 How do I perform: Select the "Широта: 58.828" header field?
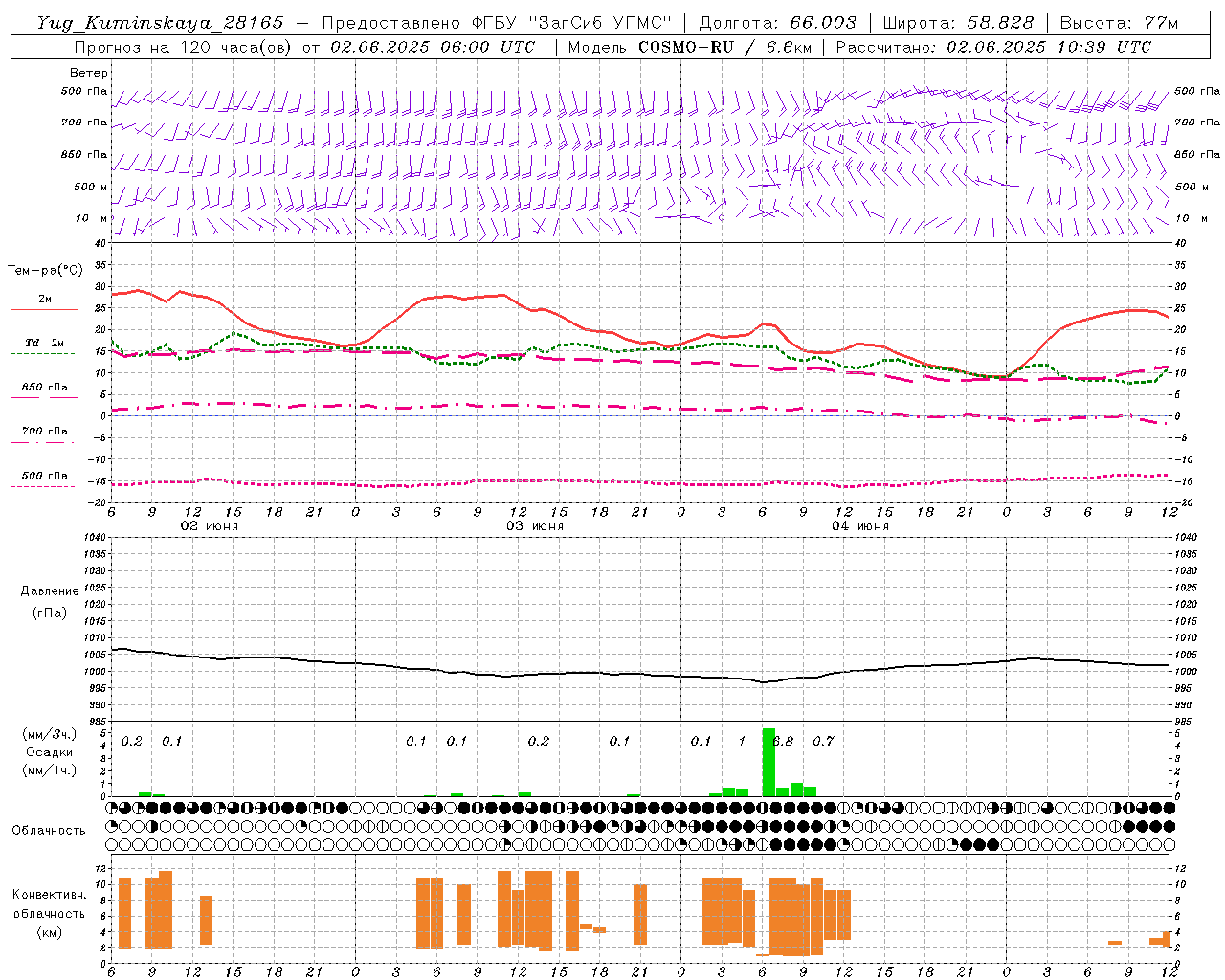[x=958, y=23]
